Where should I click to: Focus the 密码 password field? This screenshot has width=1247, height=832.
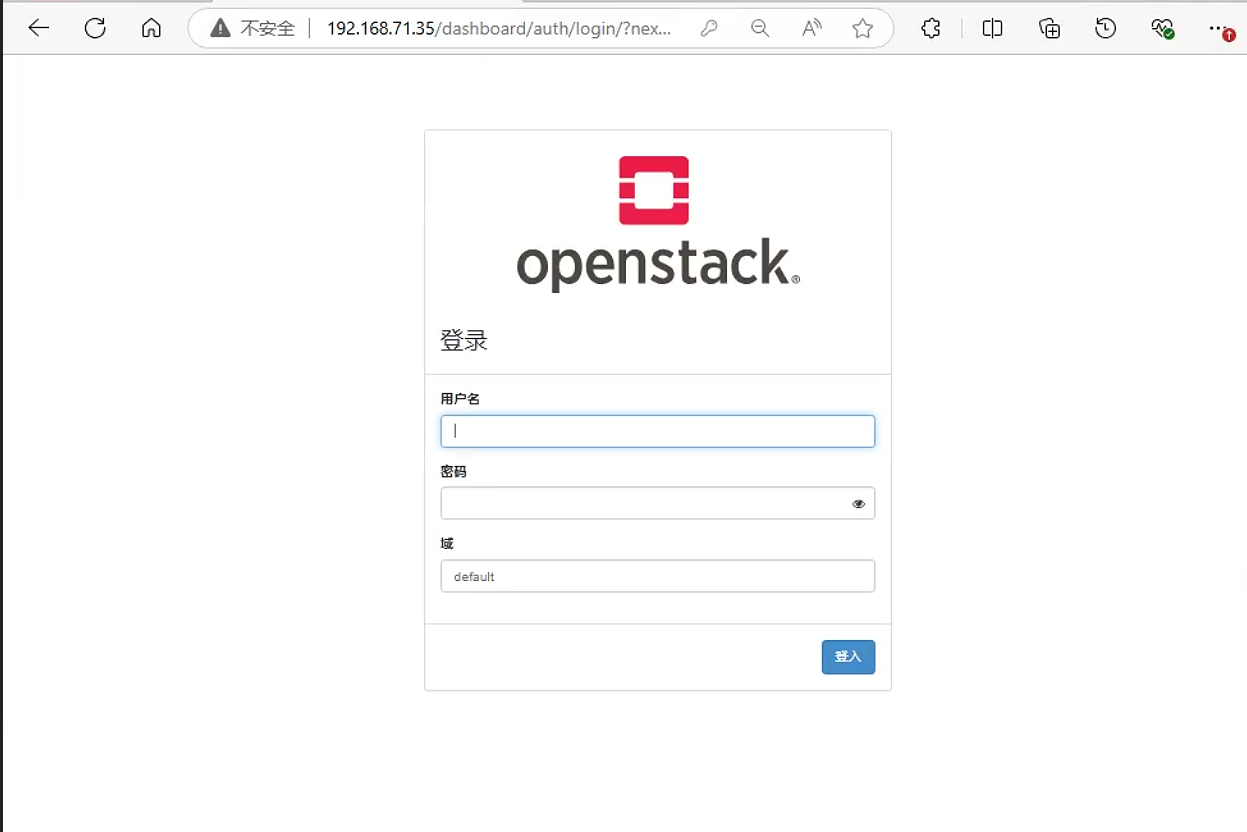658,503
